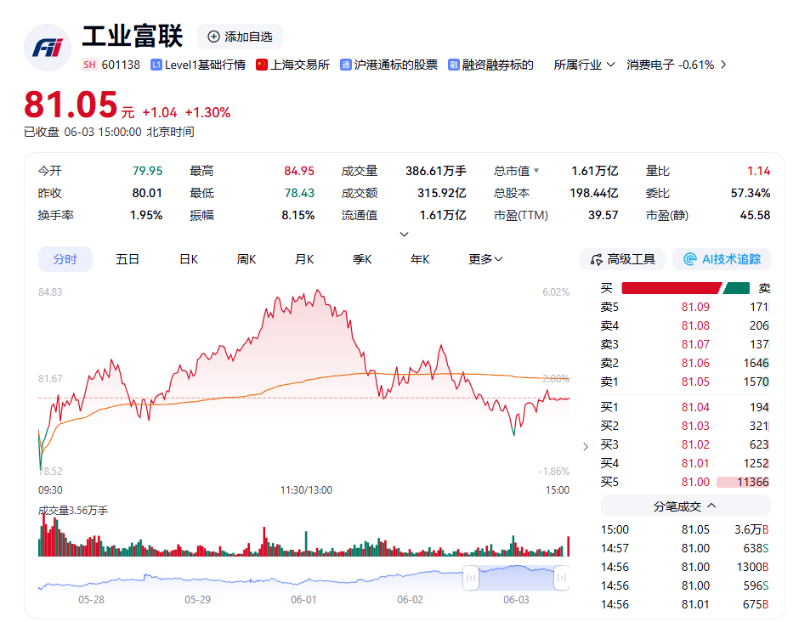799x622 pixels.
Task: Expand the side panel arrow beside chart
Action: point(585,447)
